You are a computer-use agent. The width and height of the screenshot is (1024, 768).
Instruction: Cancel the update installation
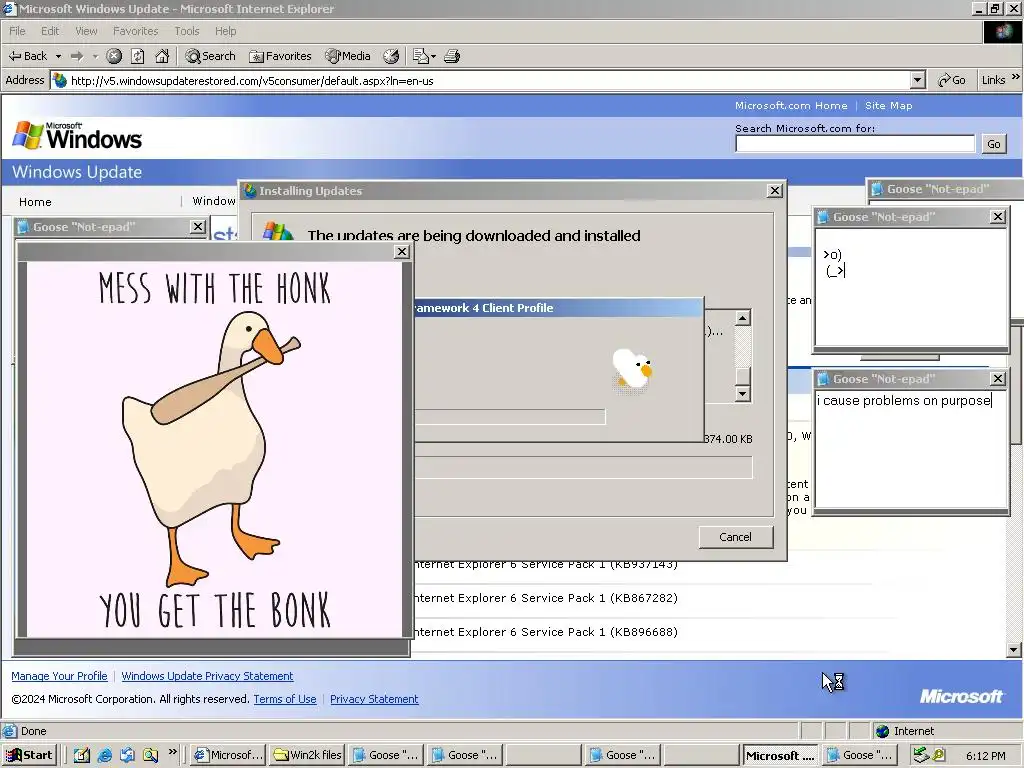[x=735, y=537]
